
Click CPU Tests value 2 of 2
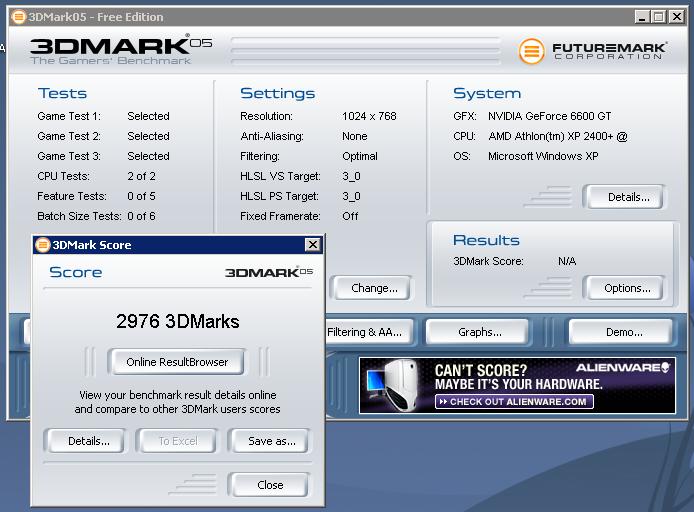[141, 176]
